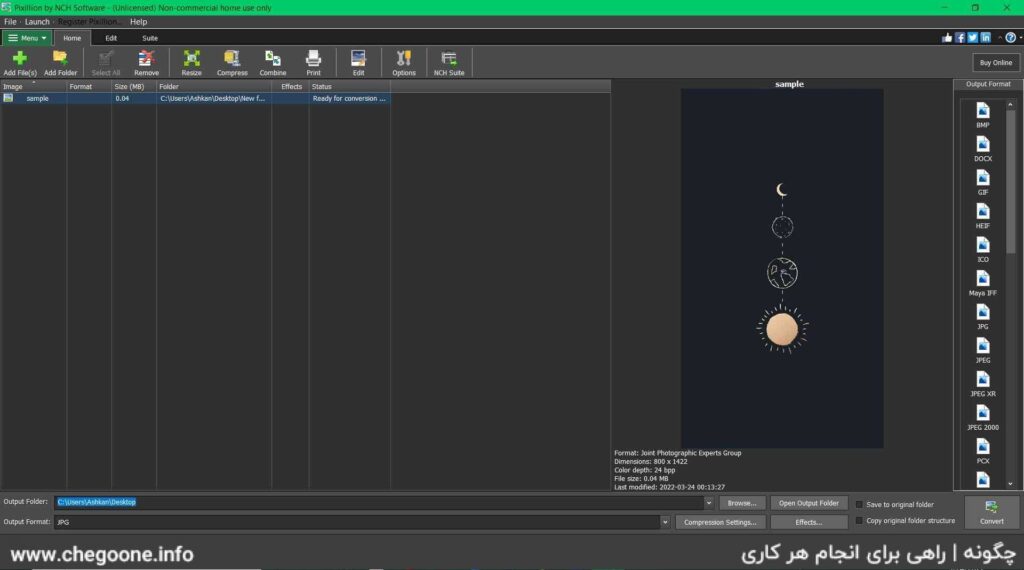Open the Register Pixillion menu
The width and height of the screenshot is (1024, 570).
(x=89, y=22)
